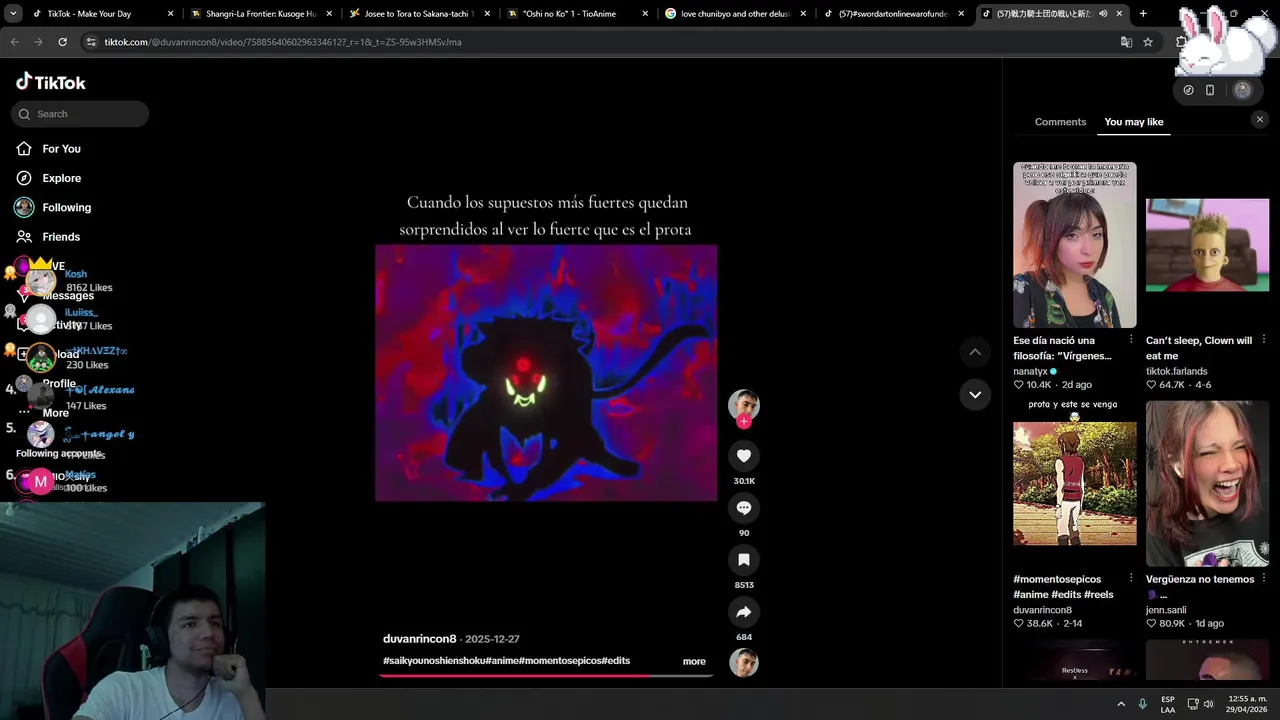Bookmark this page with the star

tap(1148, 42)
